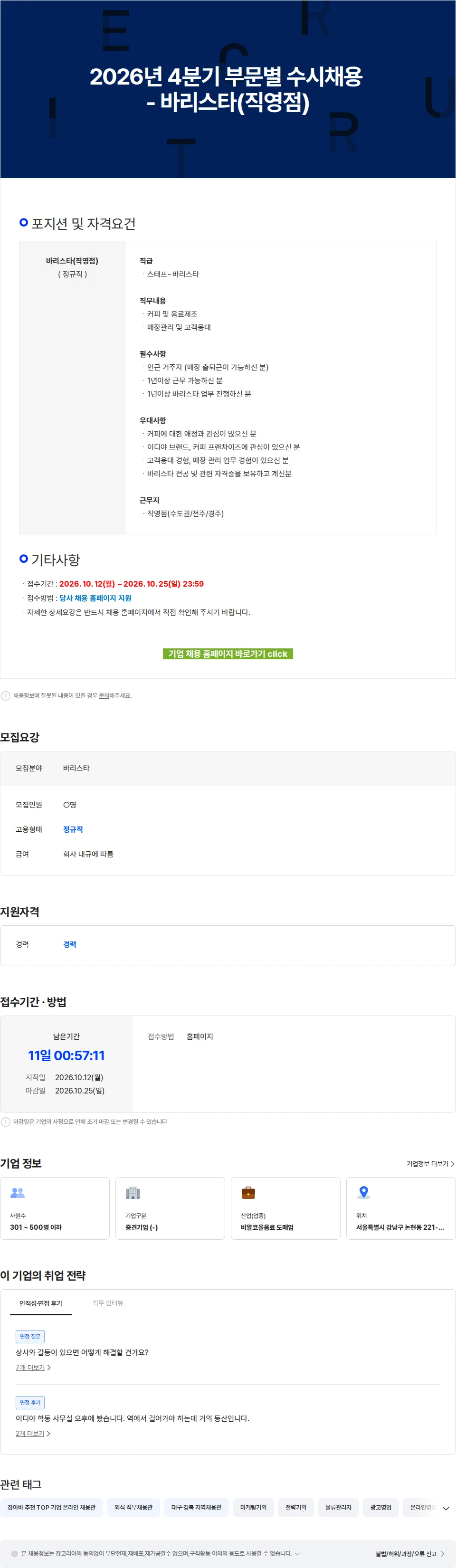Image resolution: width=456 pixels, height=1568 pixels.
Task: Click the arrow after 불법/허위/과장/오류 신고
Action: pyautogui.click(x=443, y=1553)
